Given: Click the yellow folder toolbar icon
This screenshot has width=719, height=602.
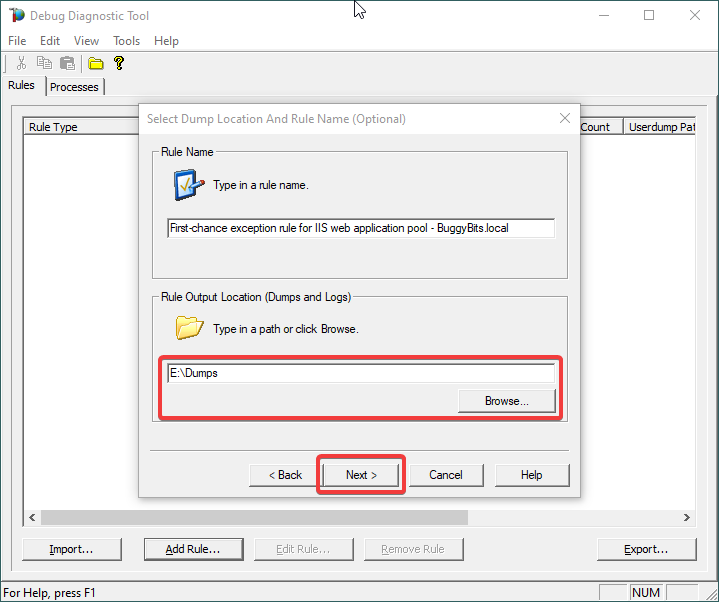Looking at the screenshot, I should click(x=96, y=63).
